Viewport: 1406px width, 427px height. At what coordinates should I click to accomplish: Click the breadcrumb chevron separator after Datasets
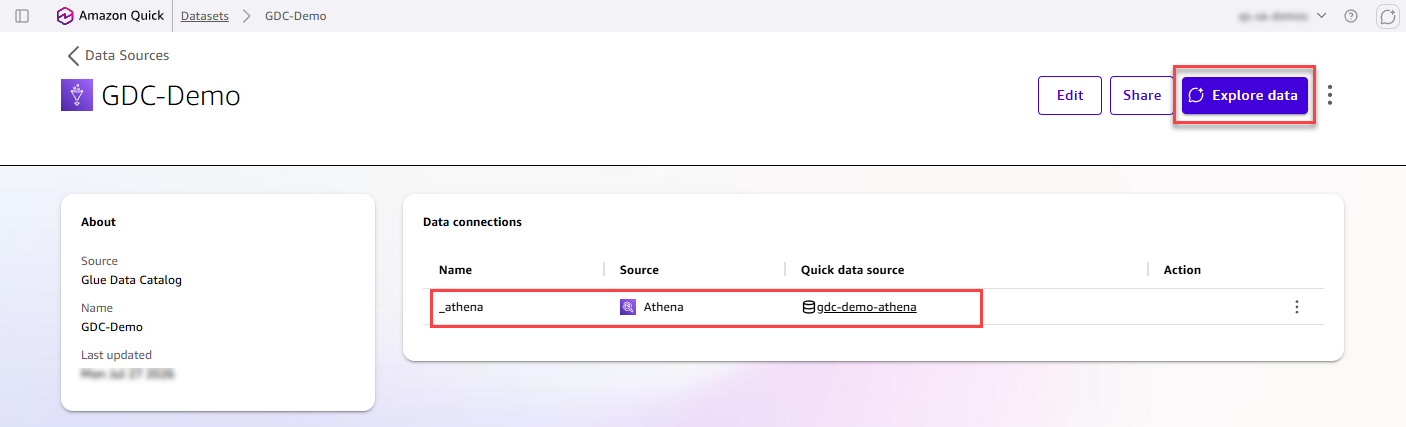pos(247,16)
